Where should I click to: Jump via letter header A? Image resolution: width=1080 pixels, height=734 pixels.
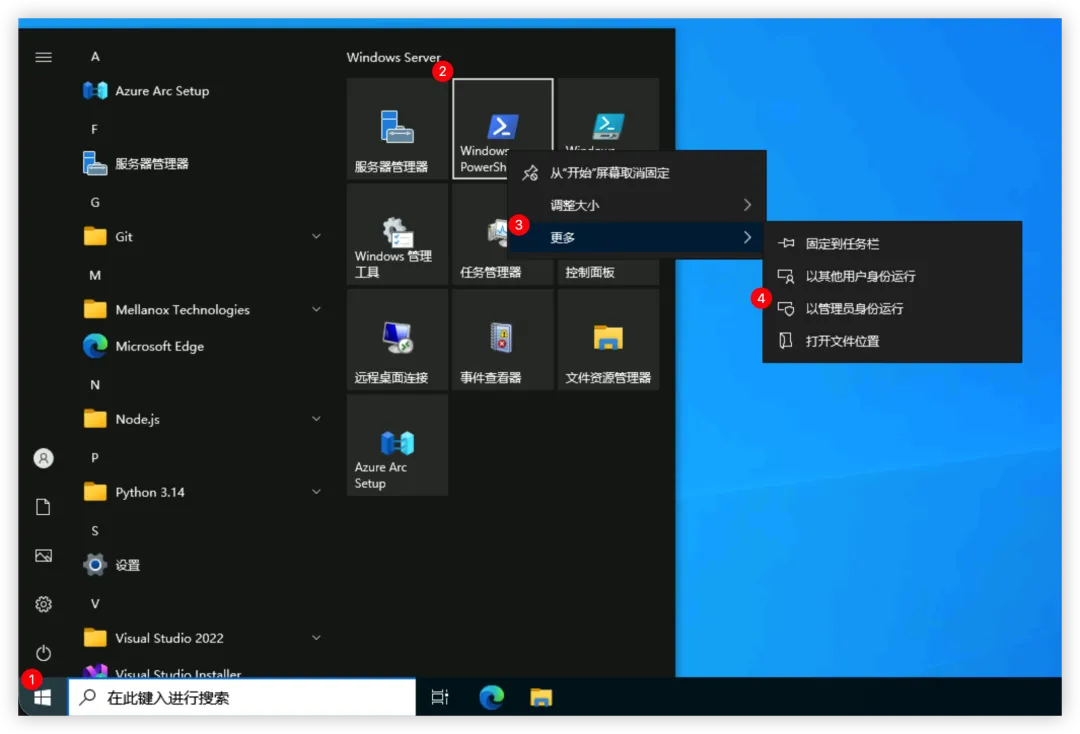(x=95, y=56)
